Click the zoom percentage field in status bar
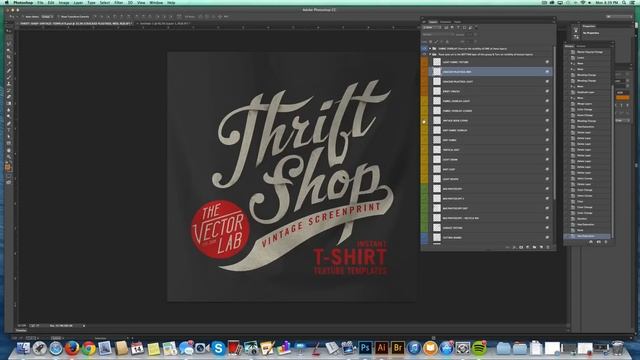This screenshot has width=640, height=360. coord(21,326)
